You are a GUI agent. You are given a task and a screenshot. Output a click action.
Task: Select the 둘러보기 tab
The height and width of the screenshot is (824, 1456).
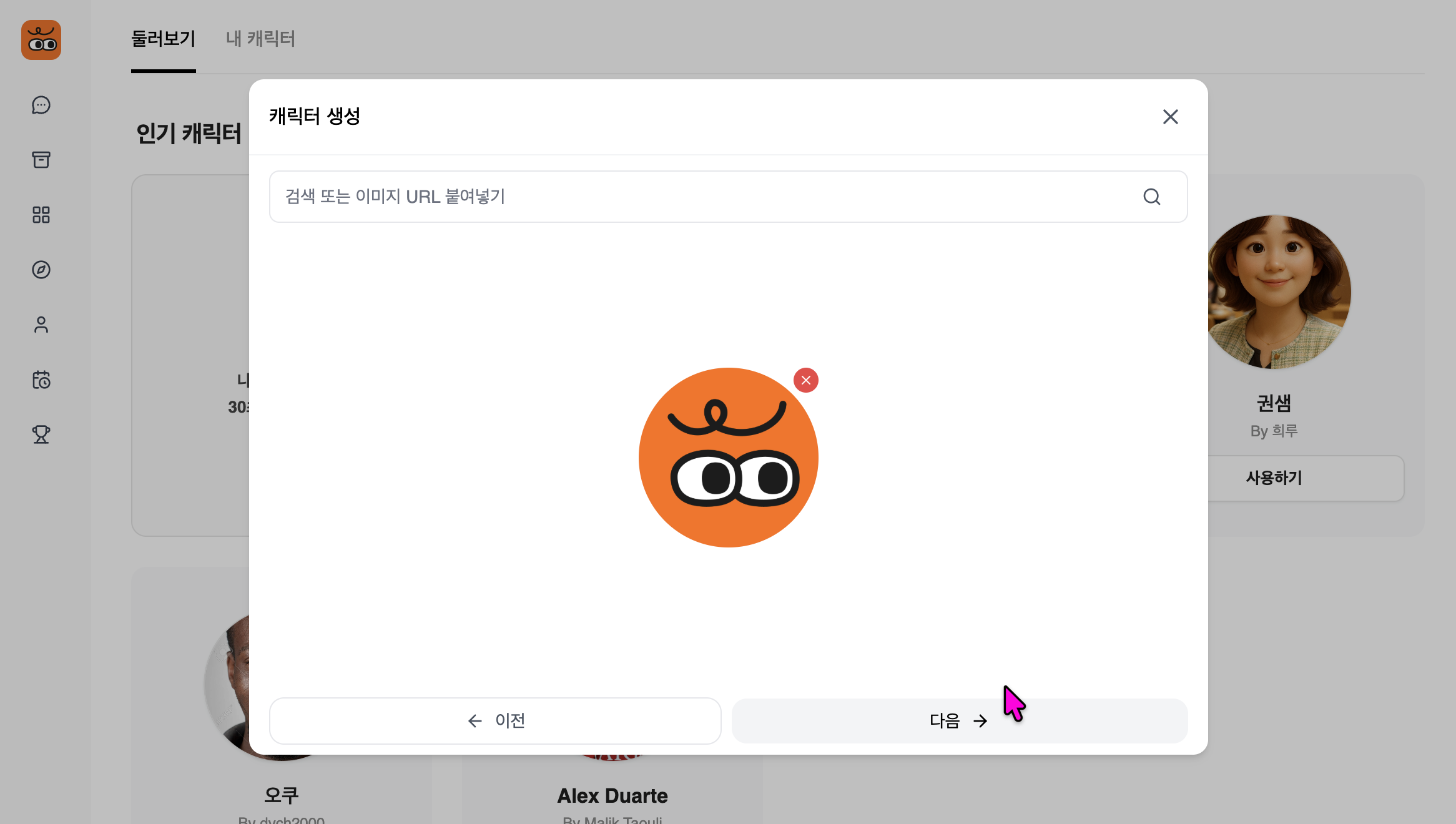click(162, 39)
